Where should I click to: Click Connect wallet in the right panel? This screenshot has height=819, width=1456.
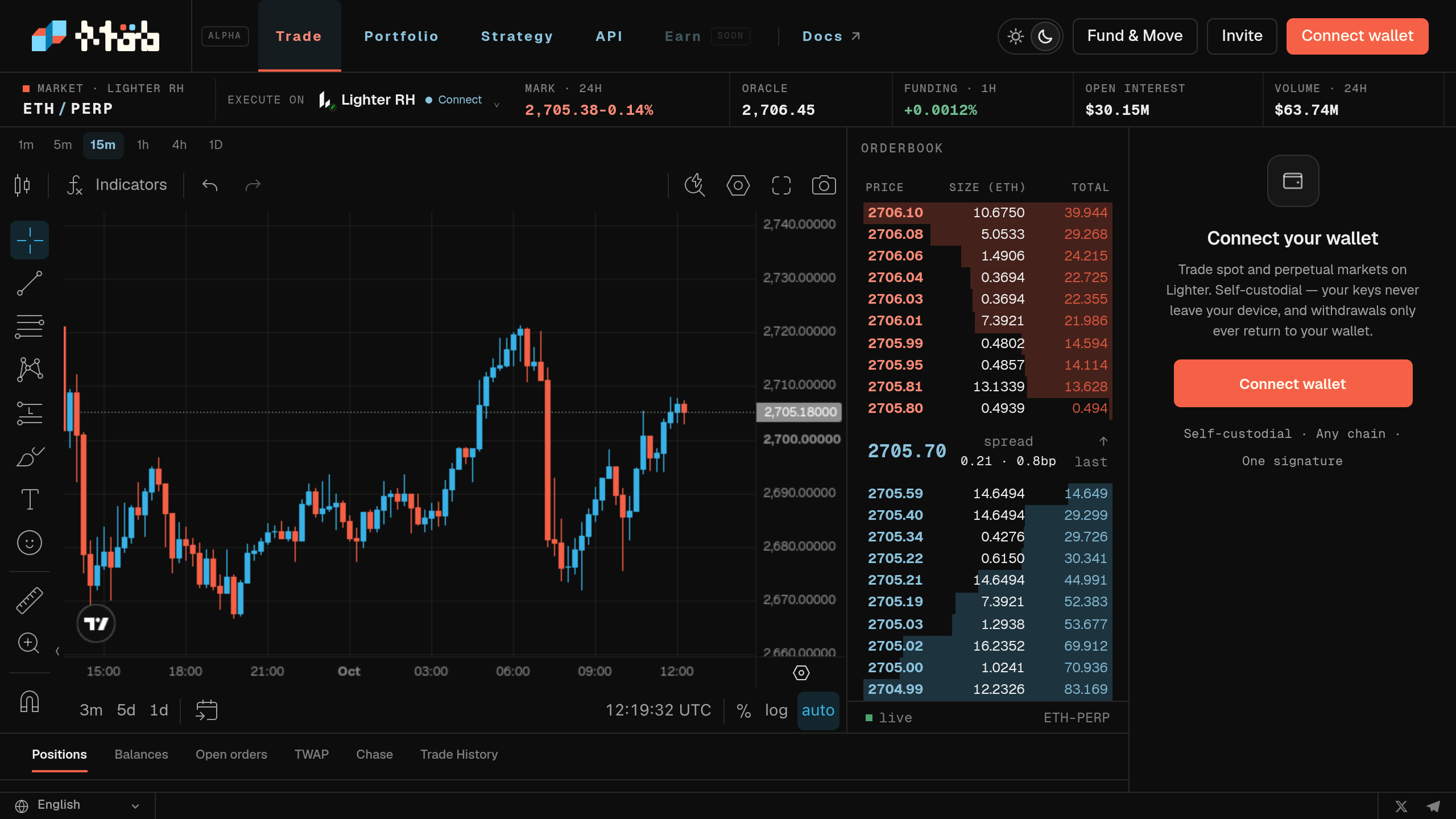(x=1293, y=383)
